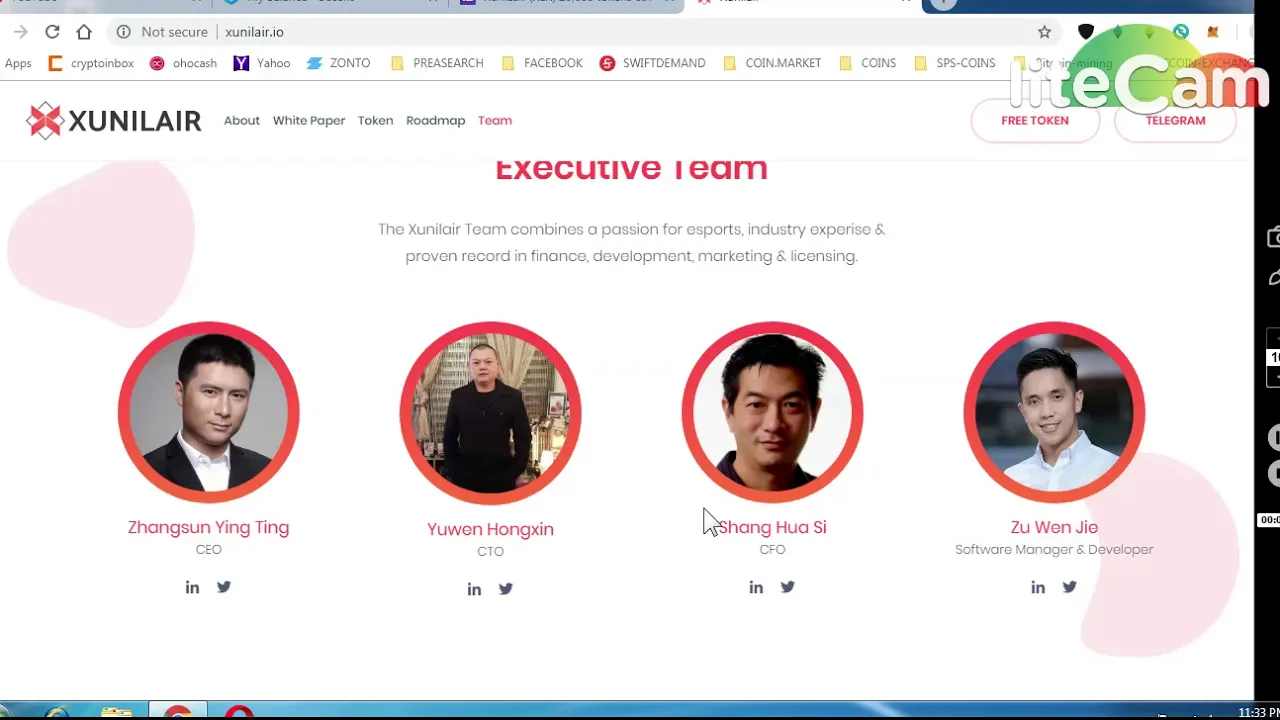Screen dimensions: 1280x720
Task: Click the Not secure info icon
Action: pyautogui.click(x=123, y=32)
